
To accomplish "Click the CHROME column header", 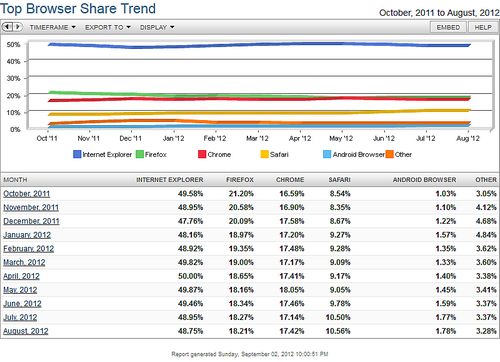I will coord(290,180).
